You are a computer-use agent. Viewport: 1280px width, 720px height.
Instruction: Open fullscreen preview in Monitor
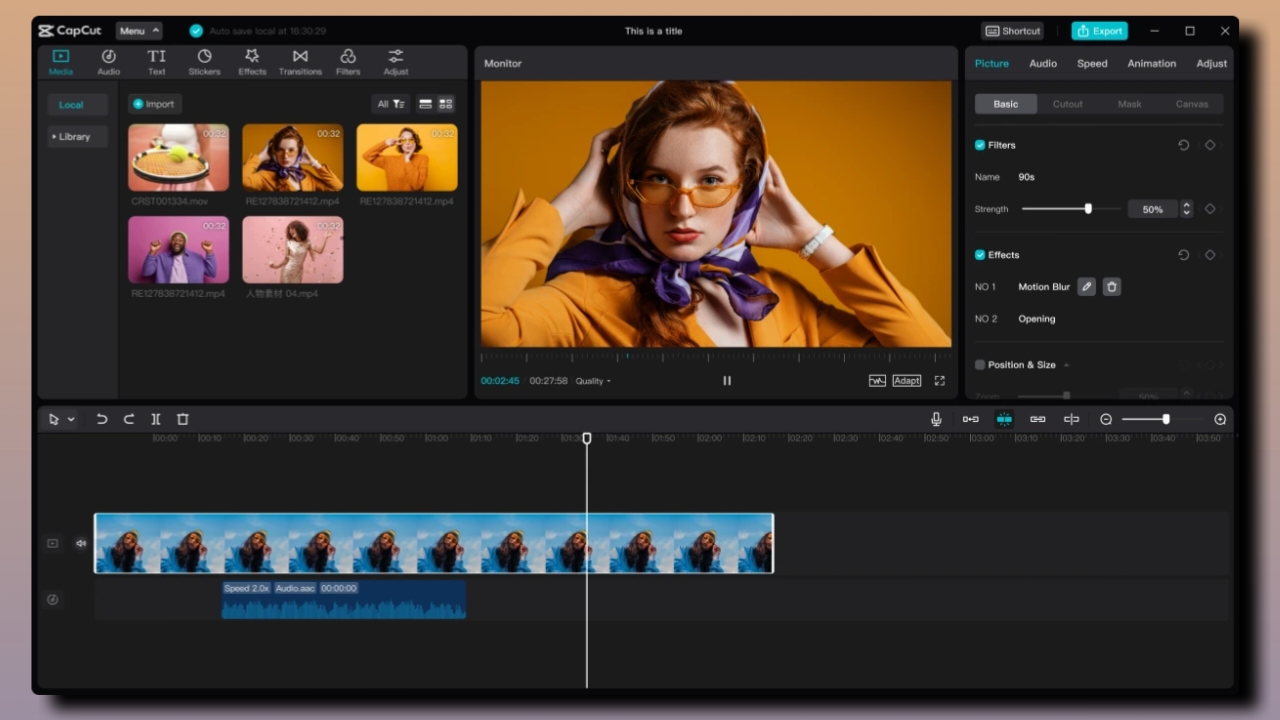pos(939,381)
